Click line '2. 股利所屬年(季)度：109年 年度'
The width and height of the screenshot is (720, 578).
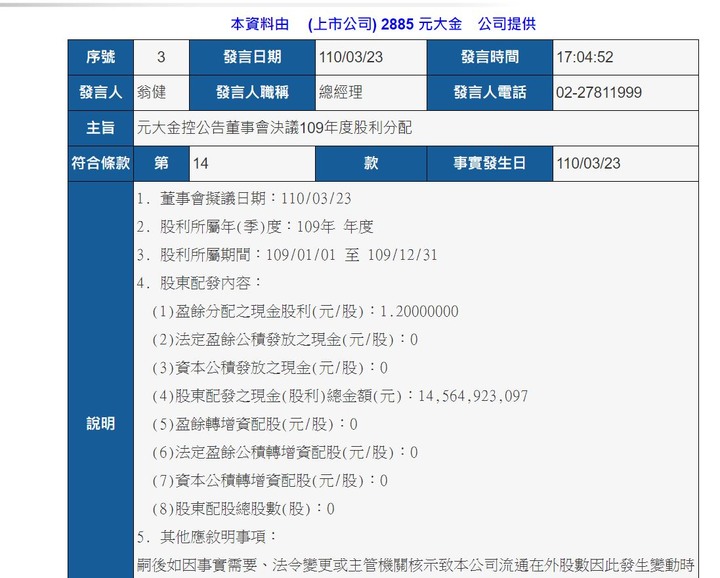click(x=255, y=227)
